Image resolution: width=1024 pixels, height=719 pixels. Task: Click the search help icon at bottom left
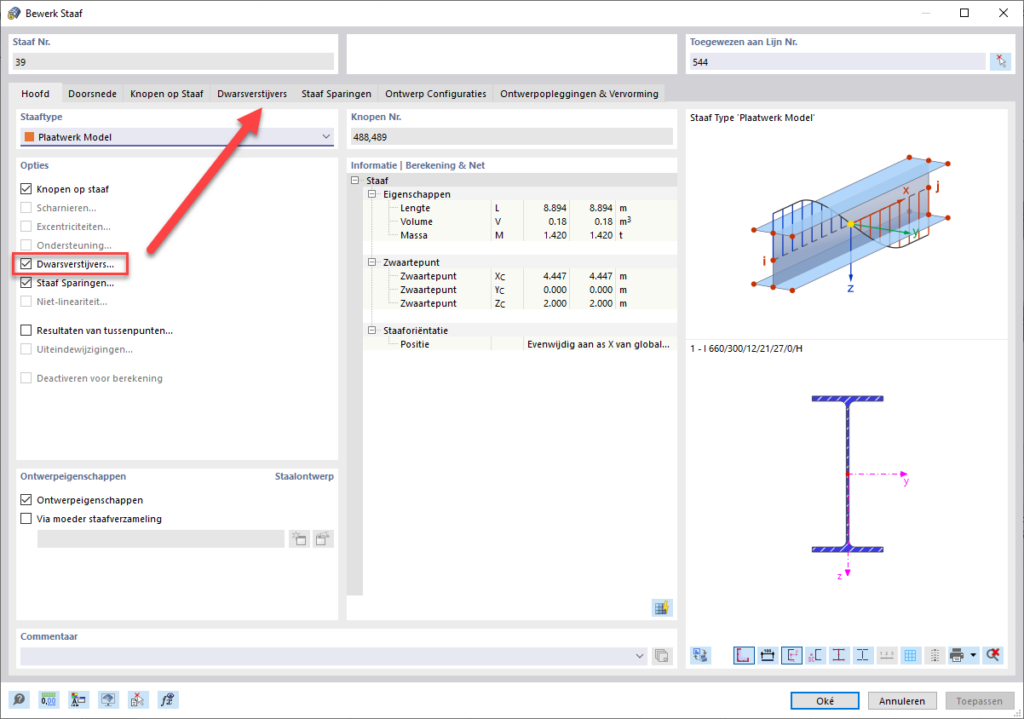18,700
